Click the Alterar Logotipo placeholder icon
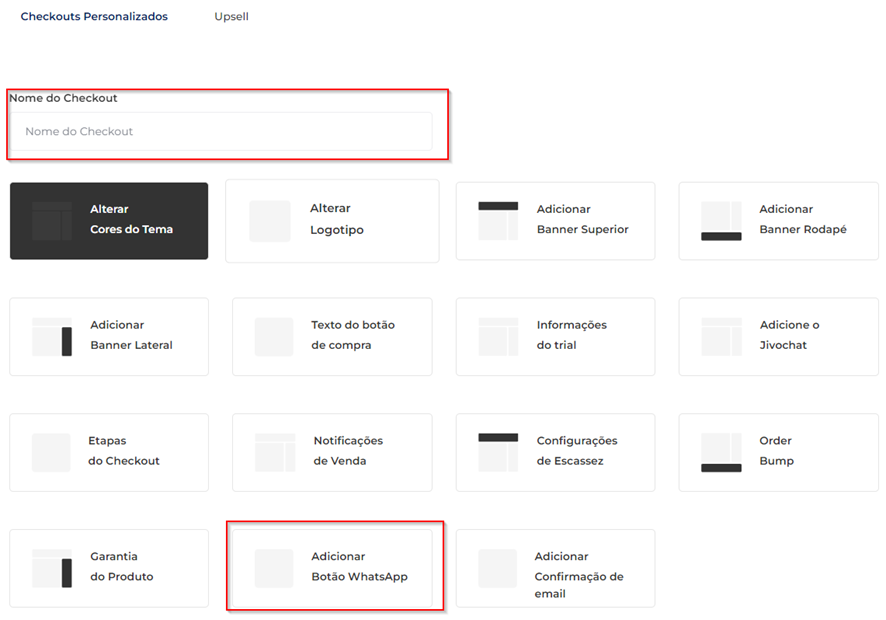The width and height of the screenshot is (886, 620). pos(270,221)
